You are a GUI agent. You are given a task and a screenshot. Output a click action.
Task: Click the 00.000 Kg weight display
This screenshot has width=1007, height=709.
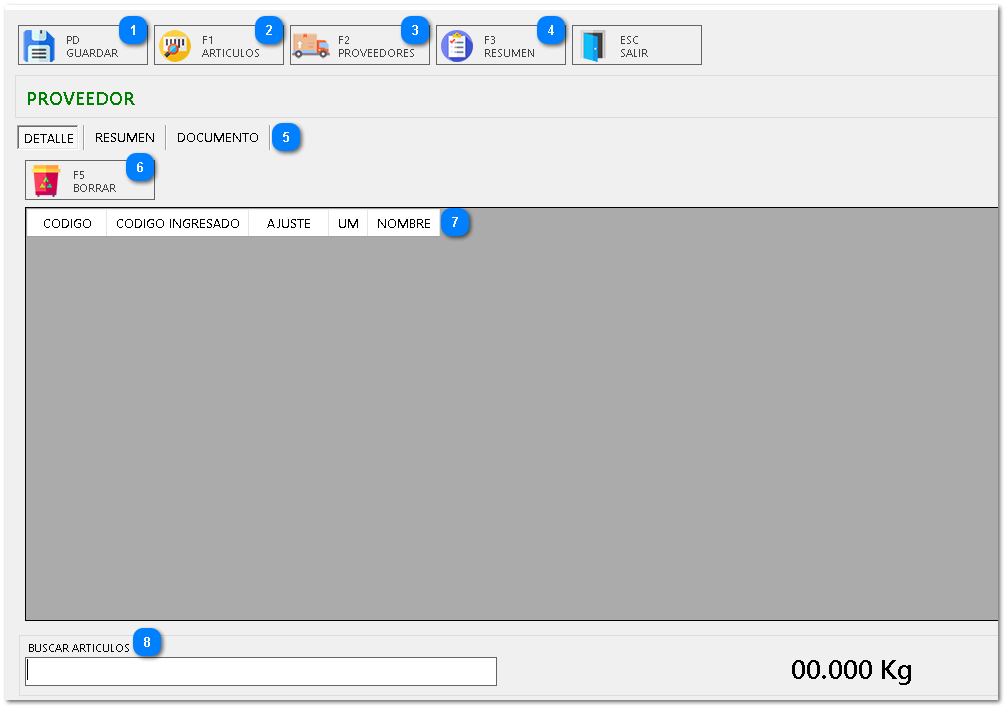click(851, 670)
